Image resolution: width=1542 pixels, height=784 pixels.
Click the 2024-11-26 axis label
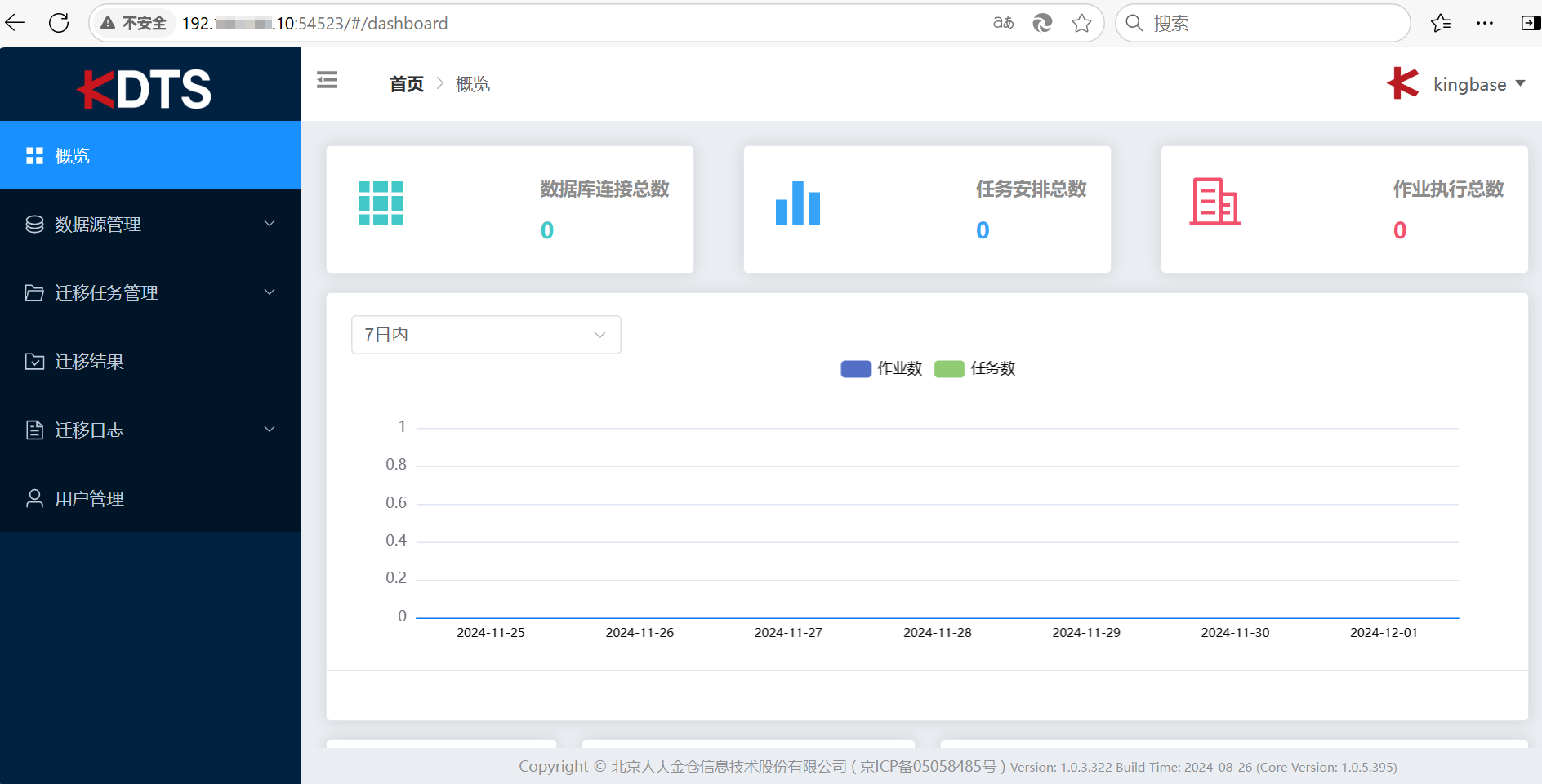tap(640, 633)
